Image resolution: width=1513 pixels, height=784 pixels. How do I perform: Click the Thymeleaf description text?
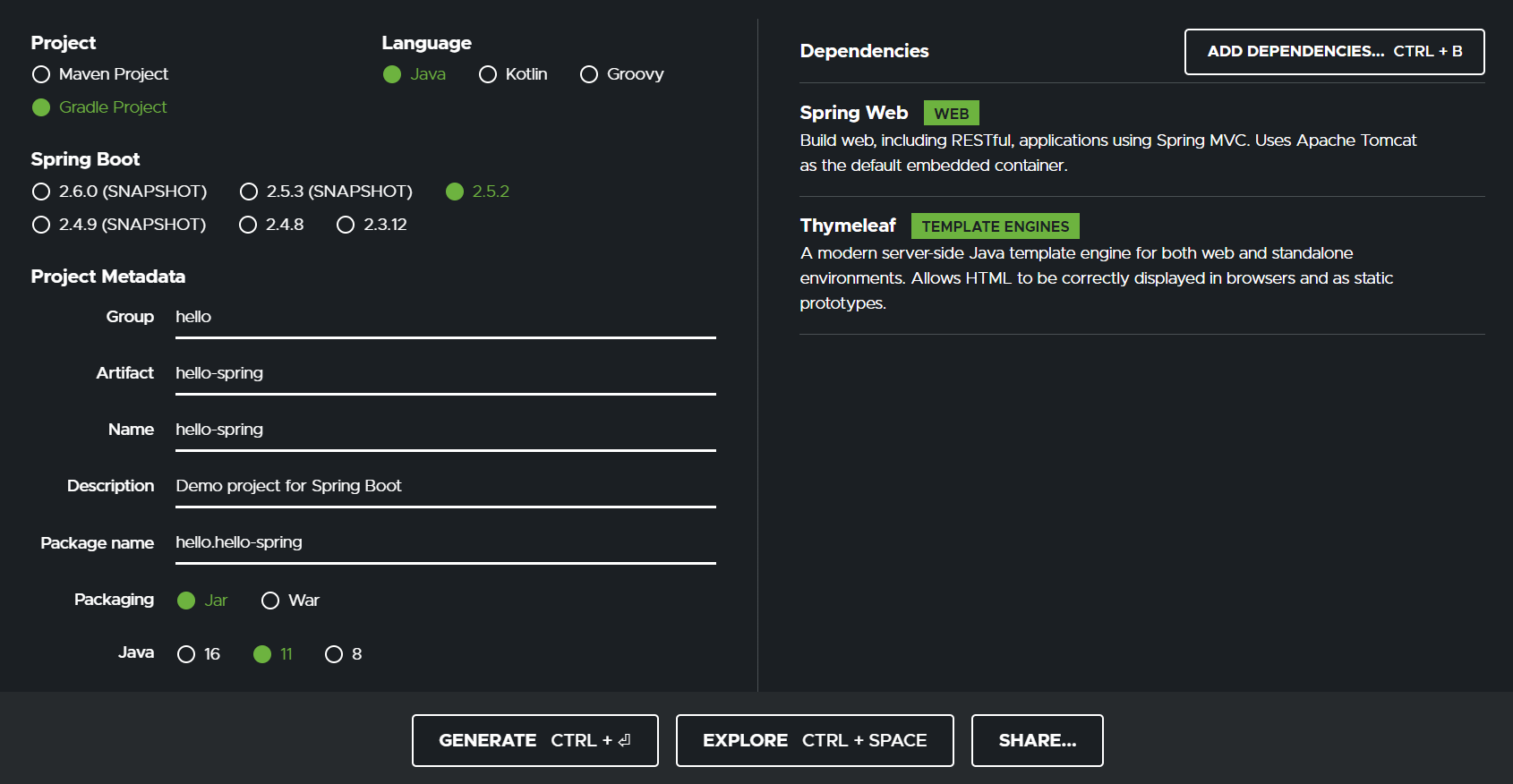pos(1097,278)
